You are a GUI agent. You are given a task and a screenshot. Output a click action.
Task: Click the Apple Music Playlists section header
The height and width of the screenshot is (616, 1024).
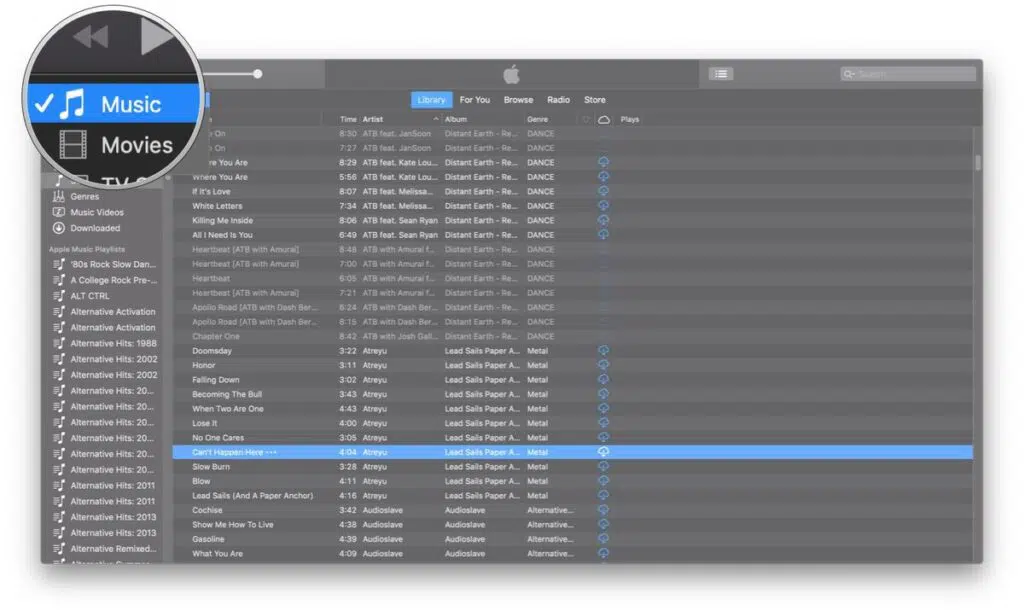click(x=87, y=249)
